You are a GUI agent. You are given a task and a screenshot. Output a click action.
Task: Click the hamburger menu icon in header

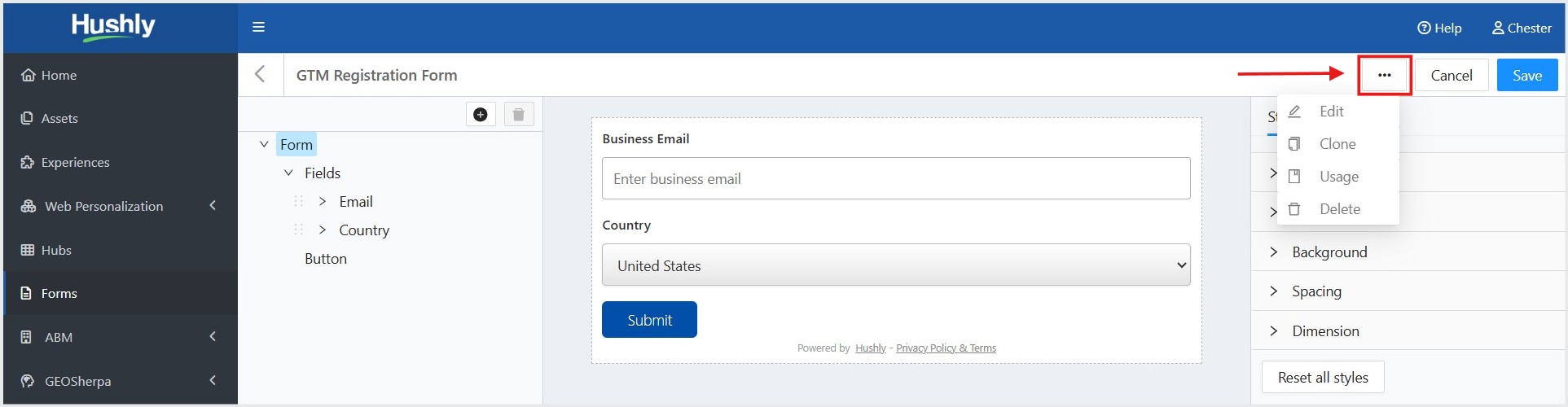258,27
